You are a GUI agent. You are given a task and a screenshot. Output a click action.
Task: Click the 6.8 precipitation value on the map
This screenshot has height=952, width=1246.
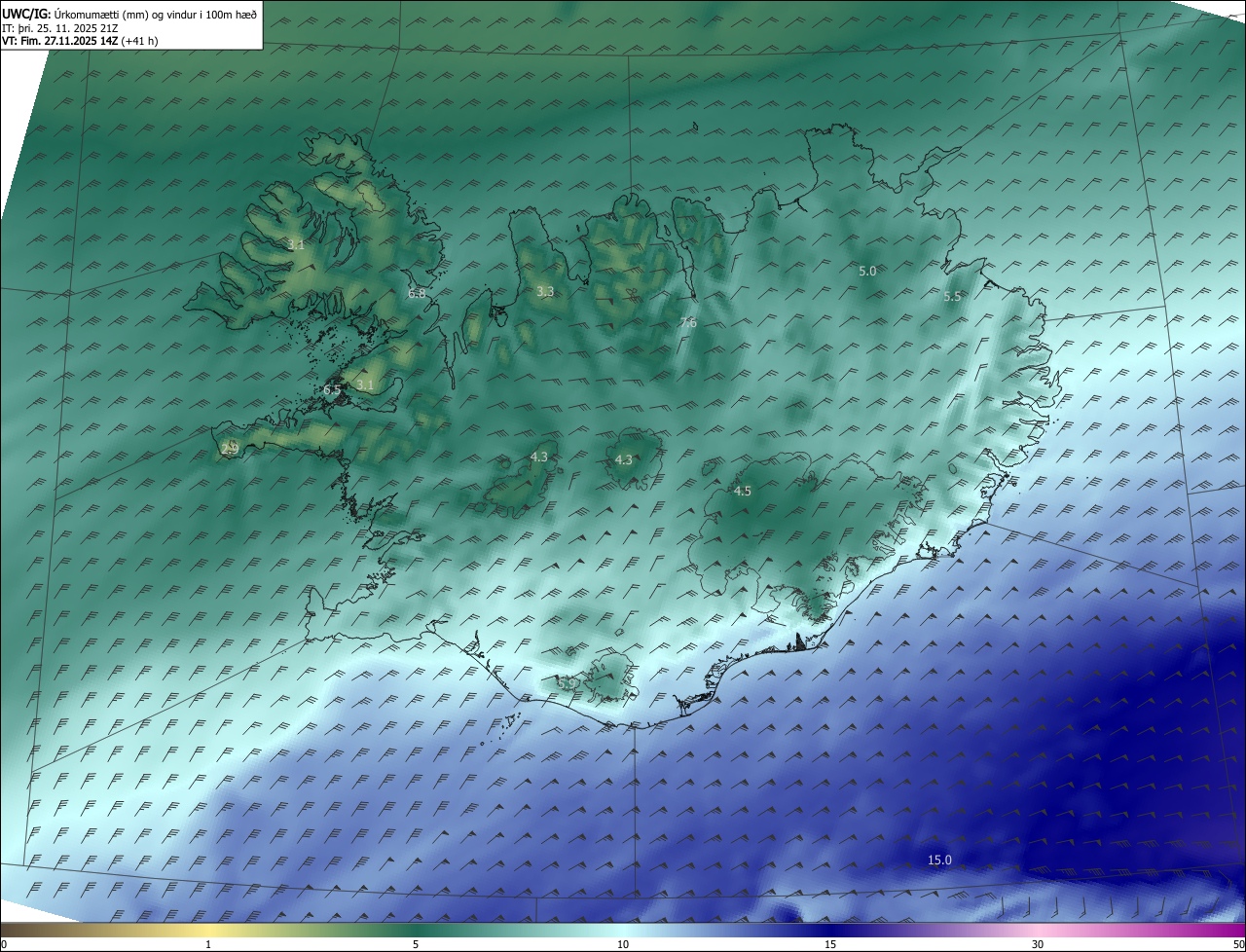tap(417, 293)
